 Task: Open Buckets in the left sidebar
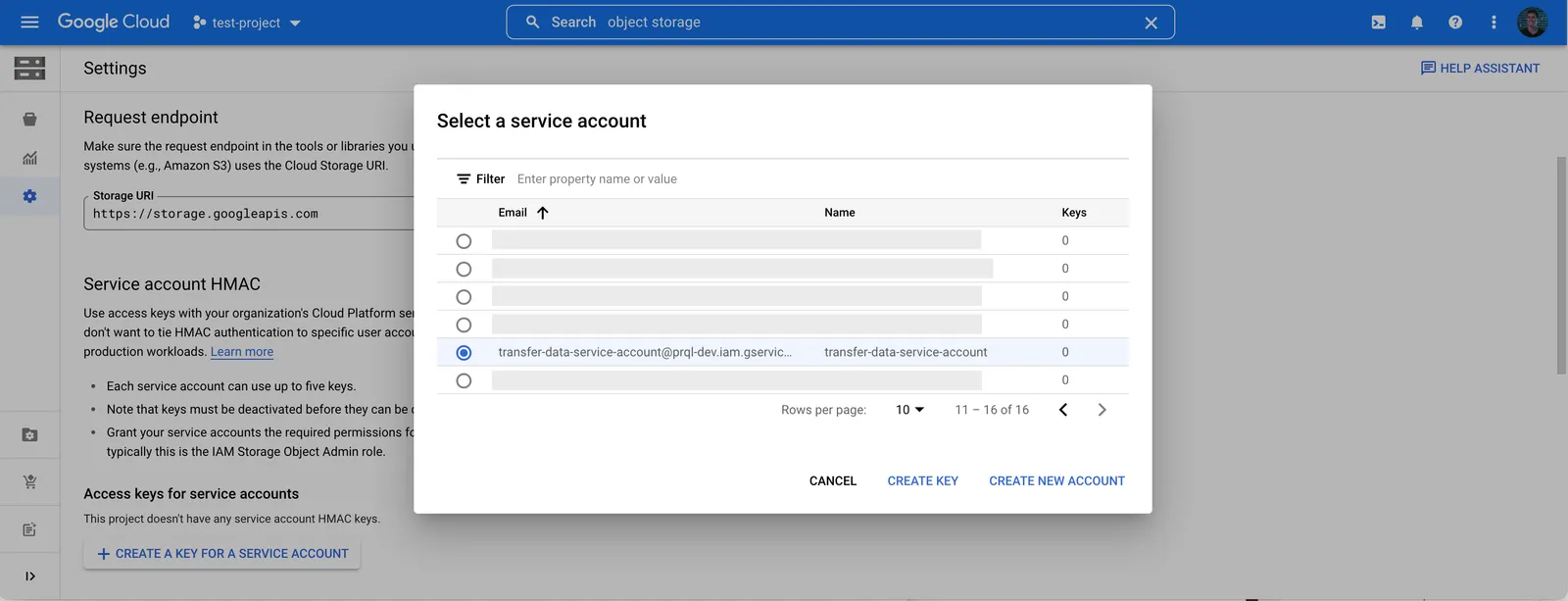(x=29, y=120)
